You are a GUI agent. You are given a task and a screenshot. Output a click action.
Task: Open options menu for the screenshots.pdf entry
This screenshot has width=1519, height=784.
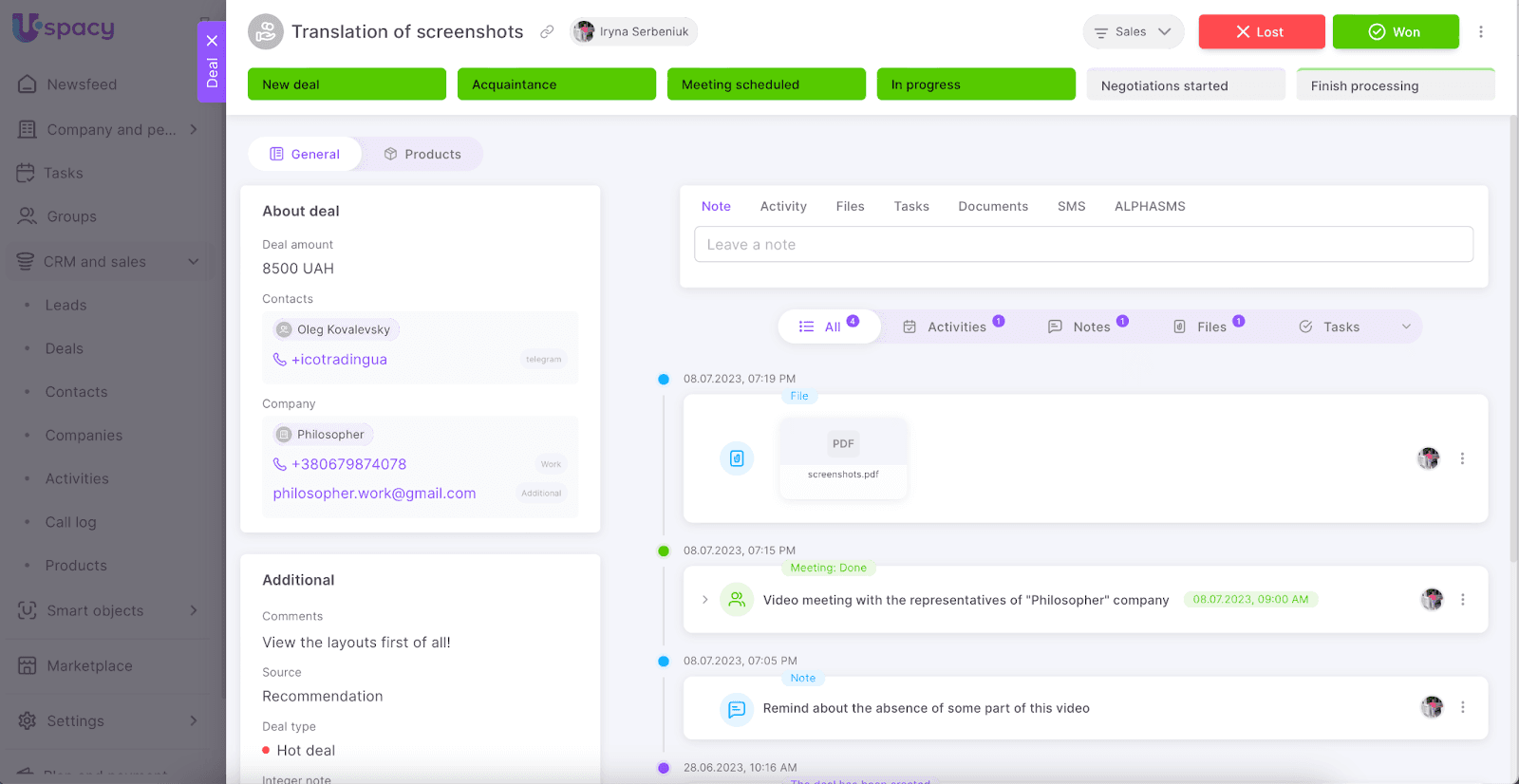coord(1462,458)
